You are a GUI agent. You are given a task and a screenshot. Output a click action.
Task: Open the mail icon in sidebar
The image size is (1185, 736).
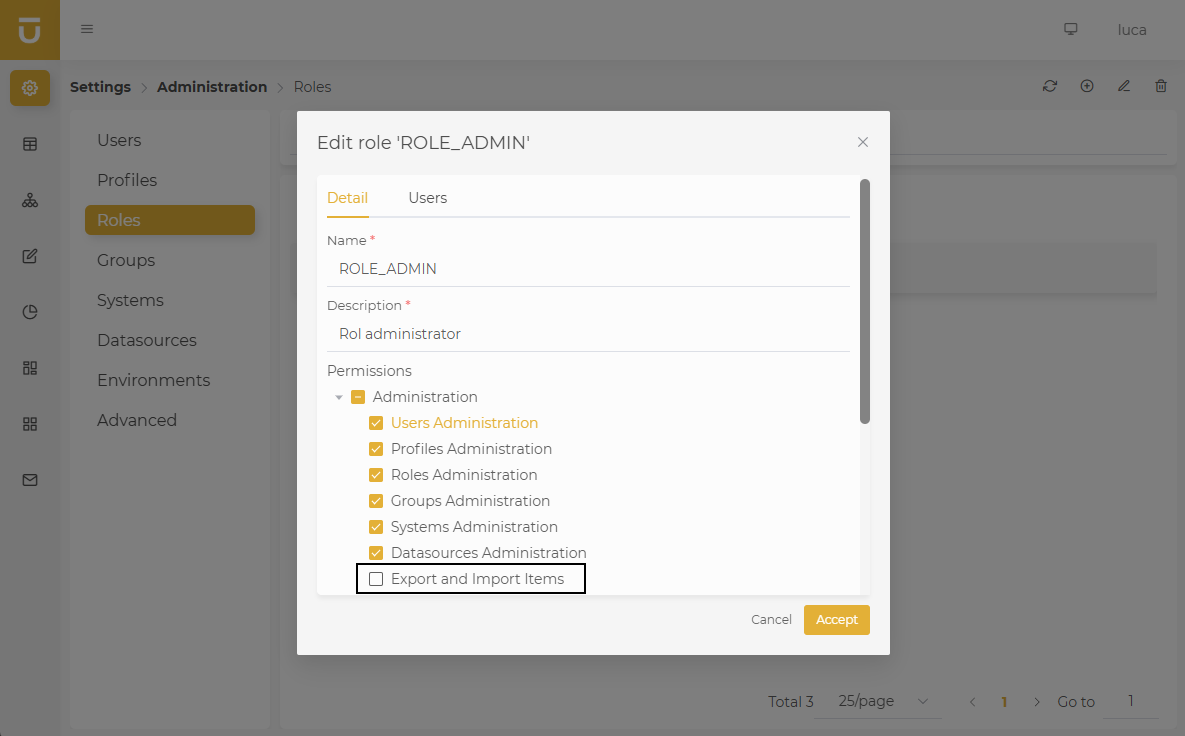pos(30,480)
